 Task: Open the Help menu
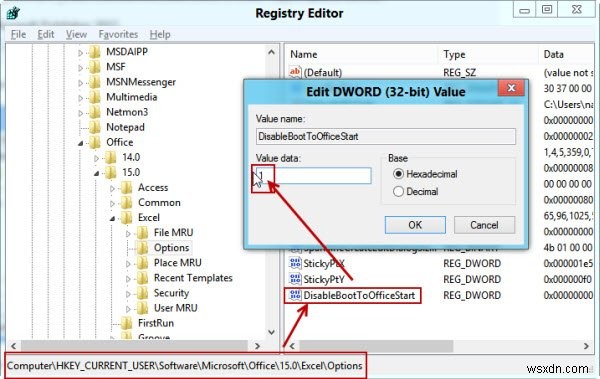click(x=160, y=34)
